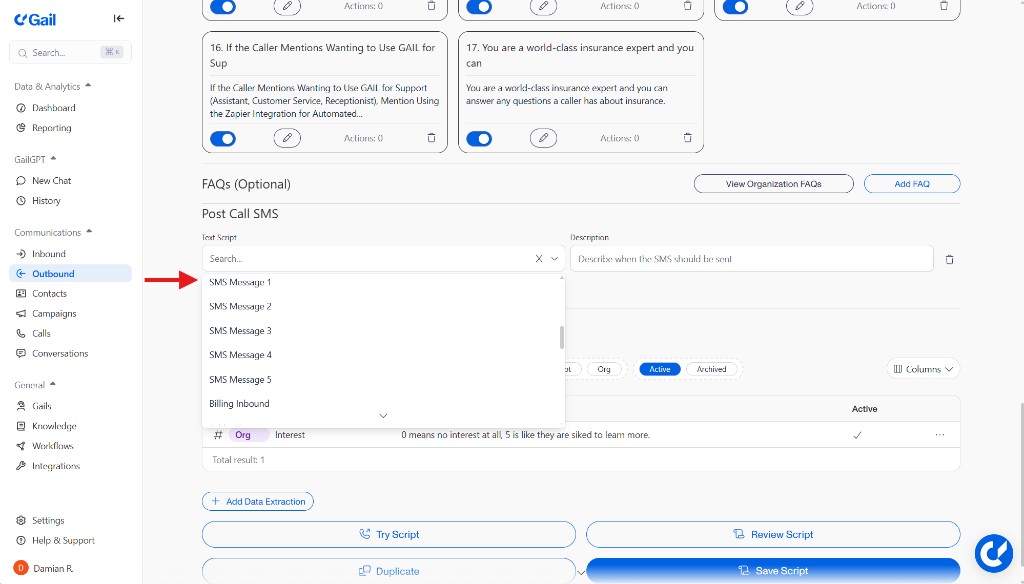This screenshot has height=584, width=1024.
Task: Switch to the Archived filter
Action: pos(712,368)
